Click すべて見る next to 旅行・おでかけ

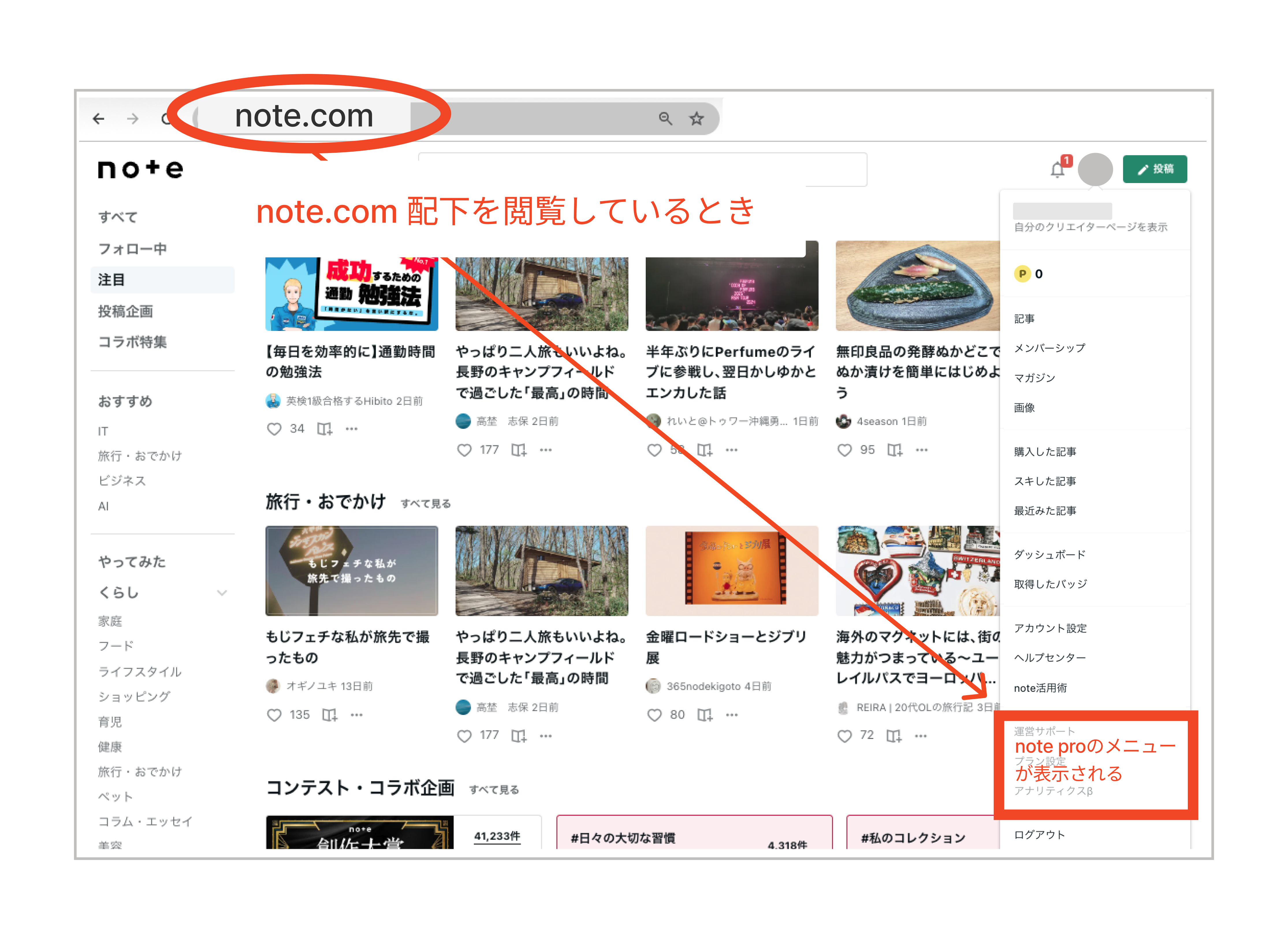pyautogui.click(x=425, y=504)
